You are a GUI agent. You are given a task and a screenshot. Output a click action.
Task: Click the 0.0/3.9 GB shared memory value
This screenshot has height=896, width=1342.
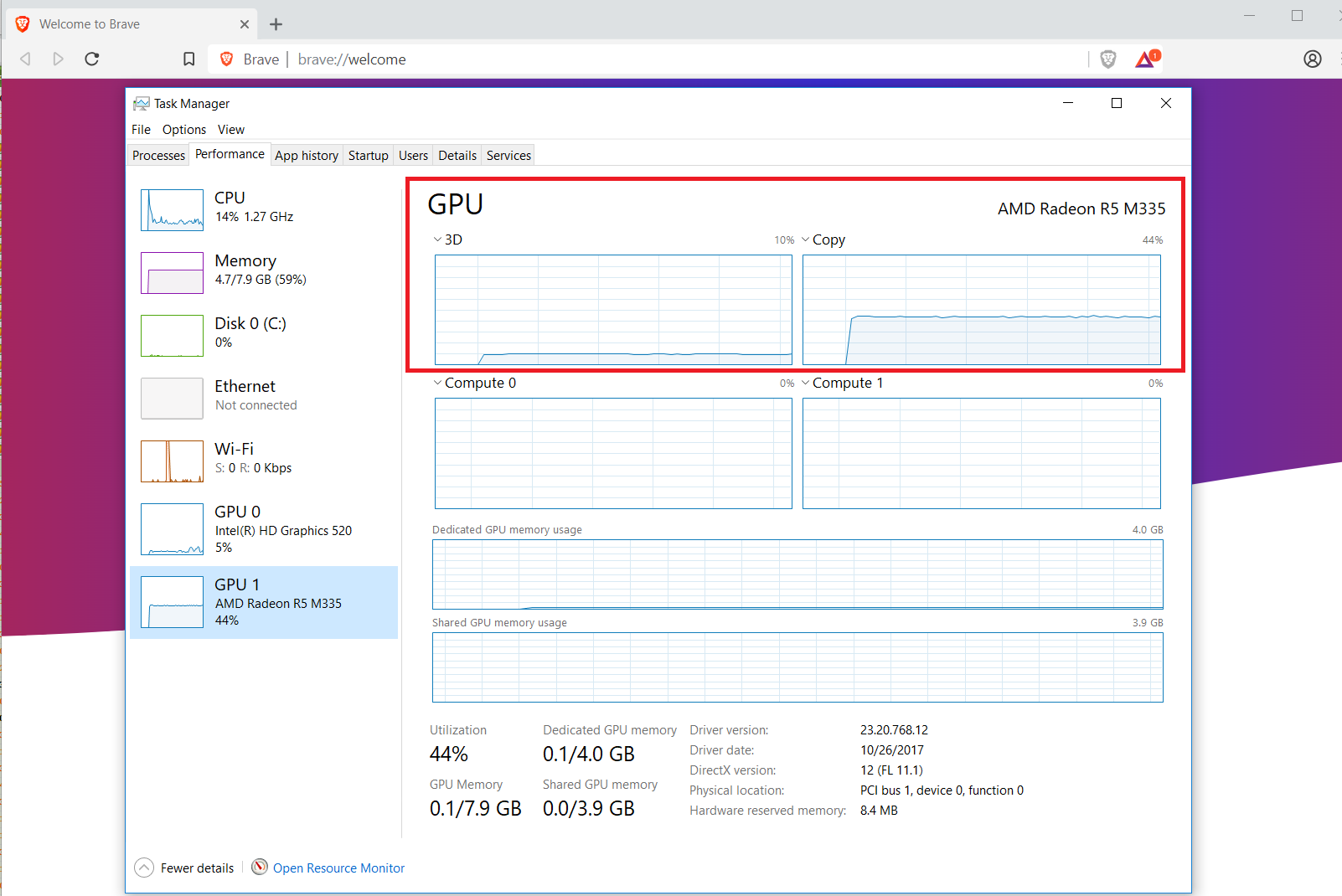[x=589, y=809]
